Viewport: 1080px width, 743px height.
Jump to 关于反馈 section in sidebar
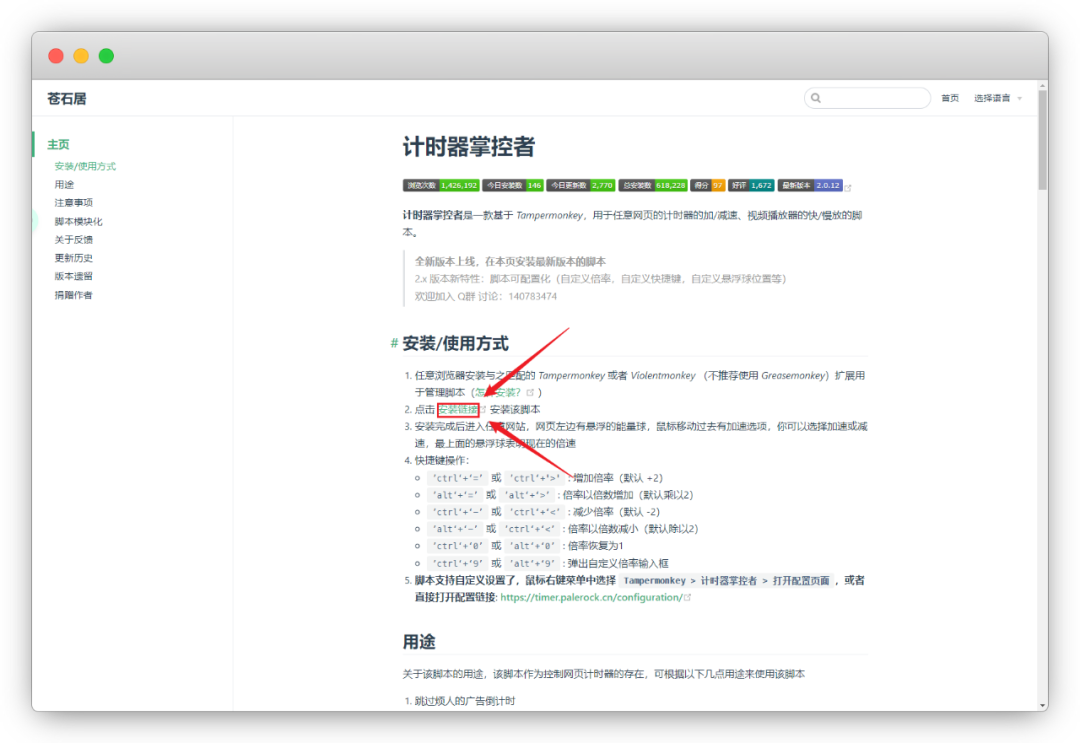(74, 240)
